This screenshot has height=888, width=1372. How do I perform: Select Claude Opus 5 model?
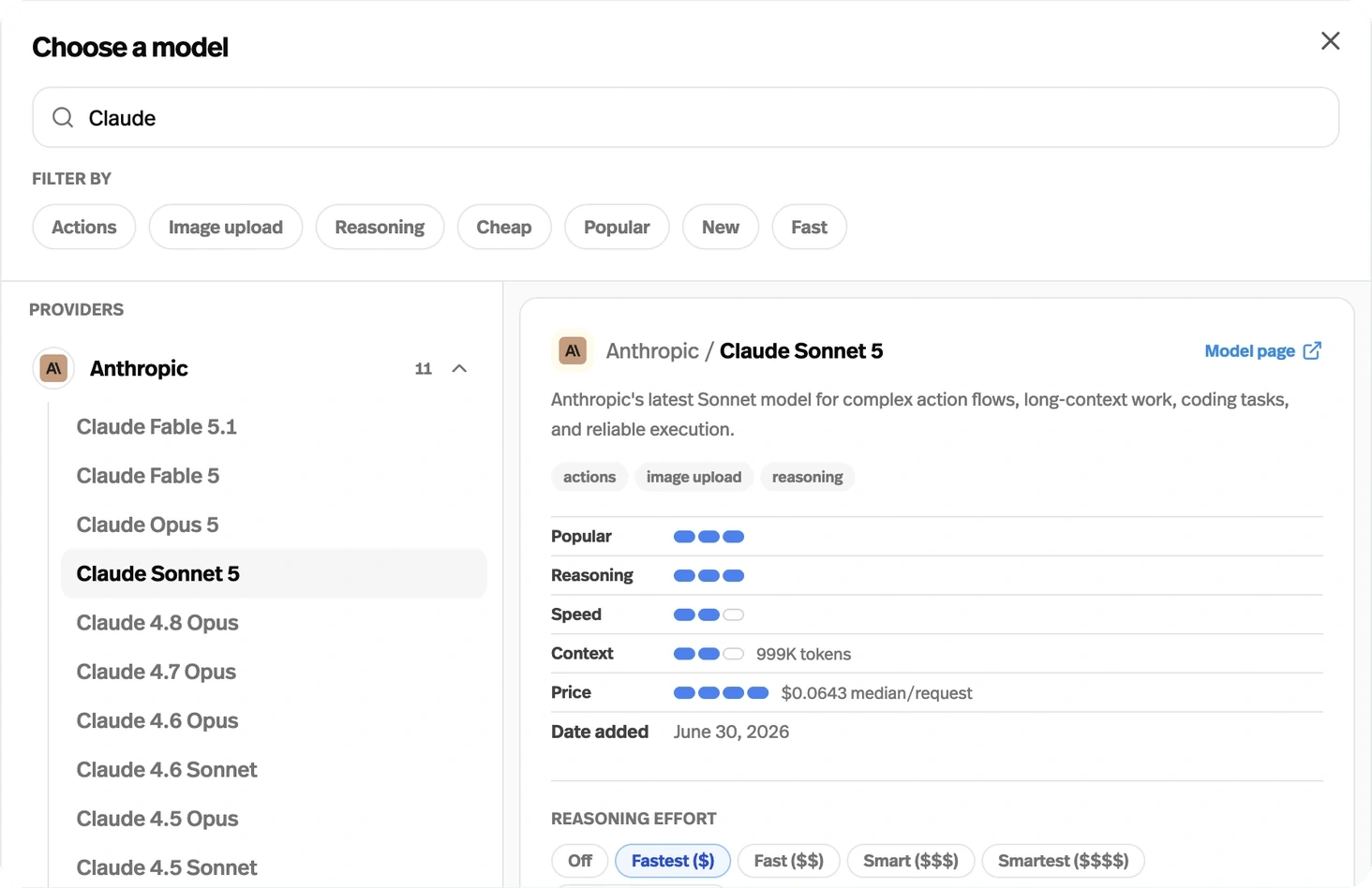274,525
